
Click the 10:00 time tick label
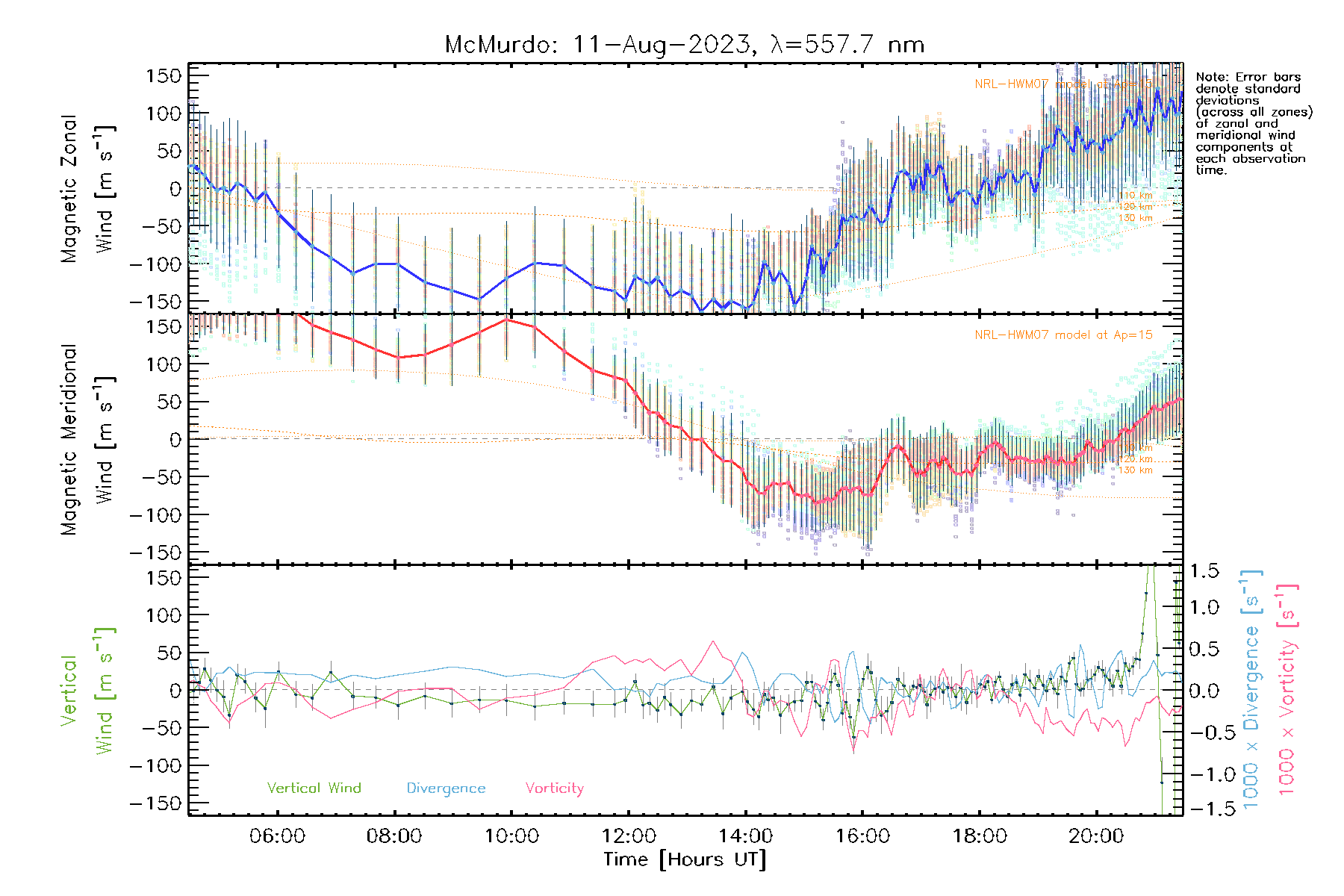point(511,836)
